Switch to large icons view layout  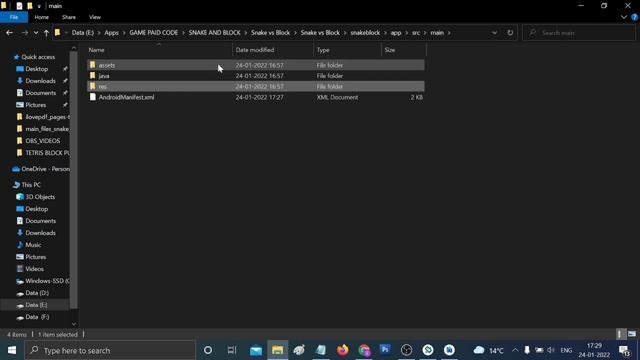[x=632, y=334]
